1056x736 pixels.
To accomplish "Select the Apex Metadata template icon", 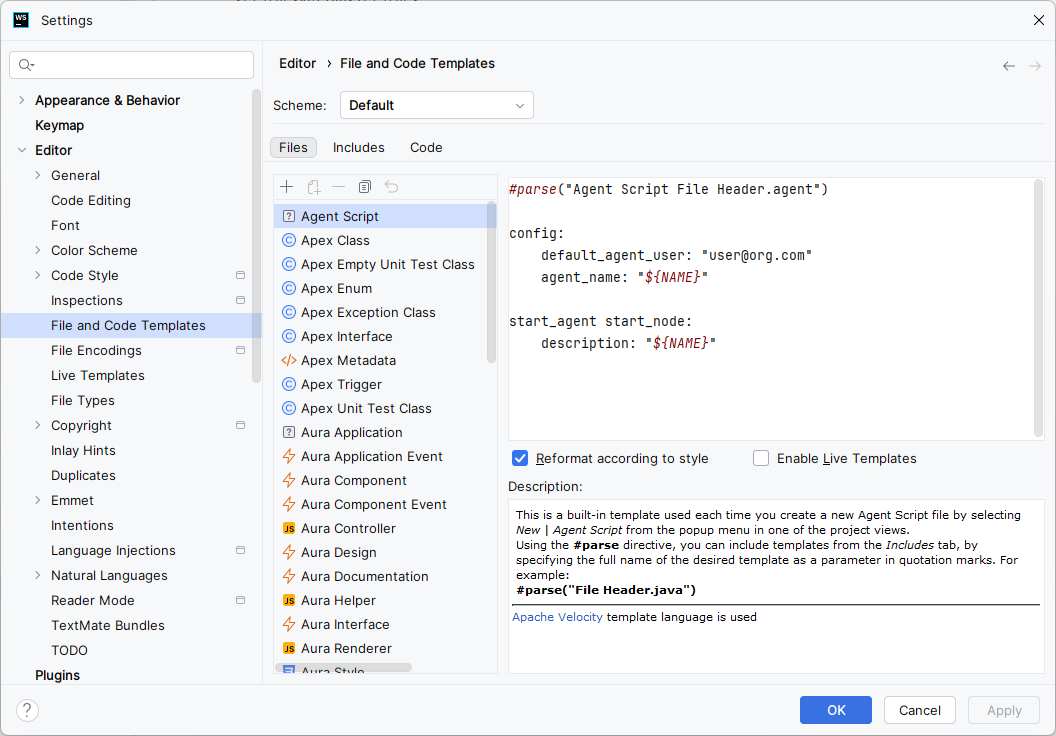I will click(289, 360).
